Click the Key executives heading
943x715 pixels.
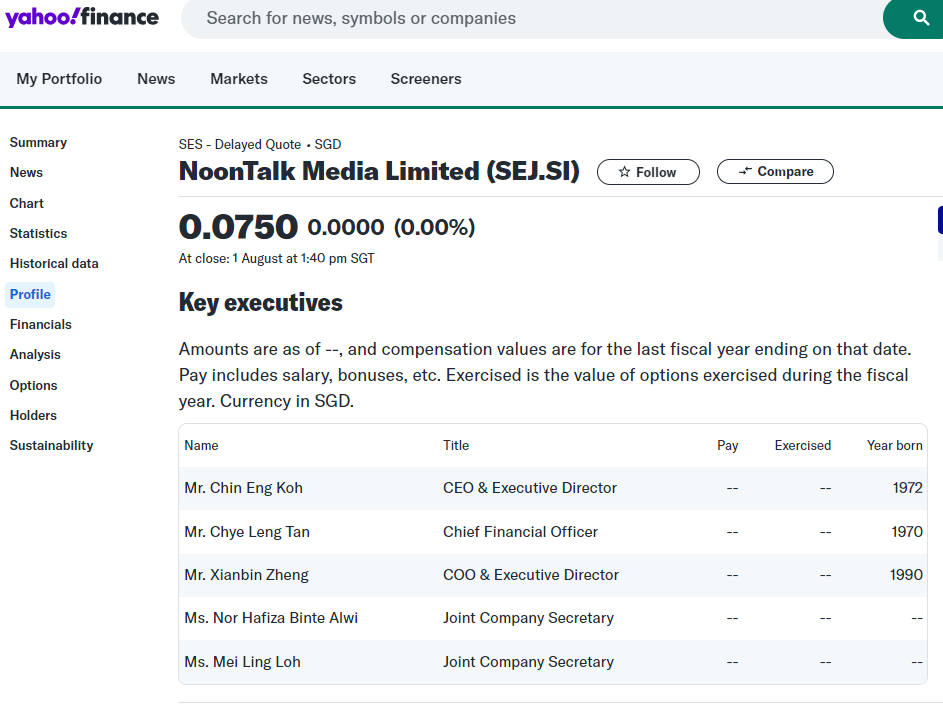[x=260, y=302]
